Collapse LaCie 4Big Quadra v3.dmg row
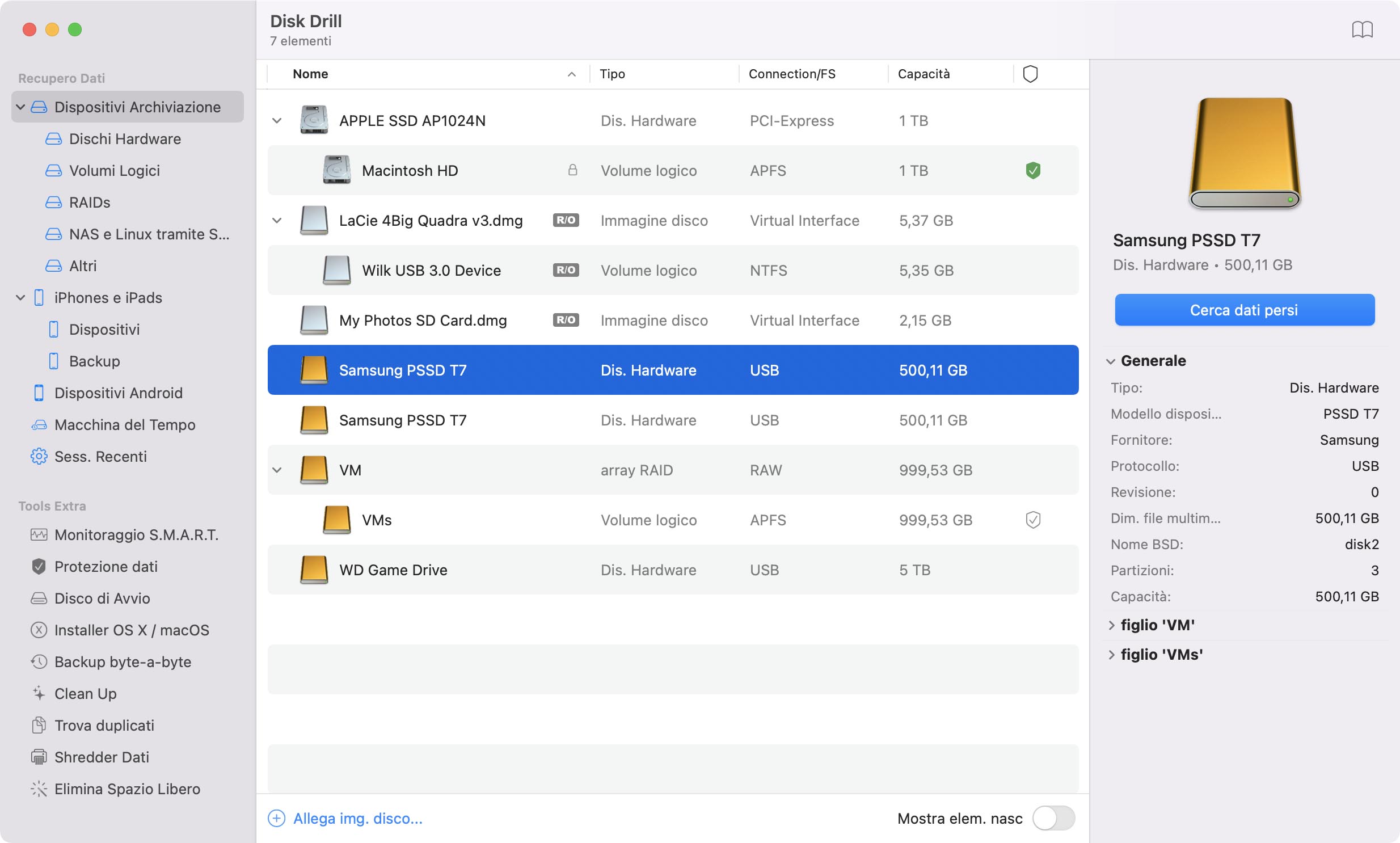 coord(277,221)
